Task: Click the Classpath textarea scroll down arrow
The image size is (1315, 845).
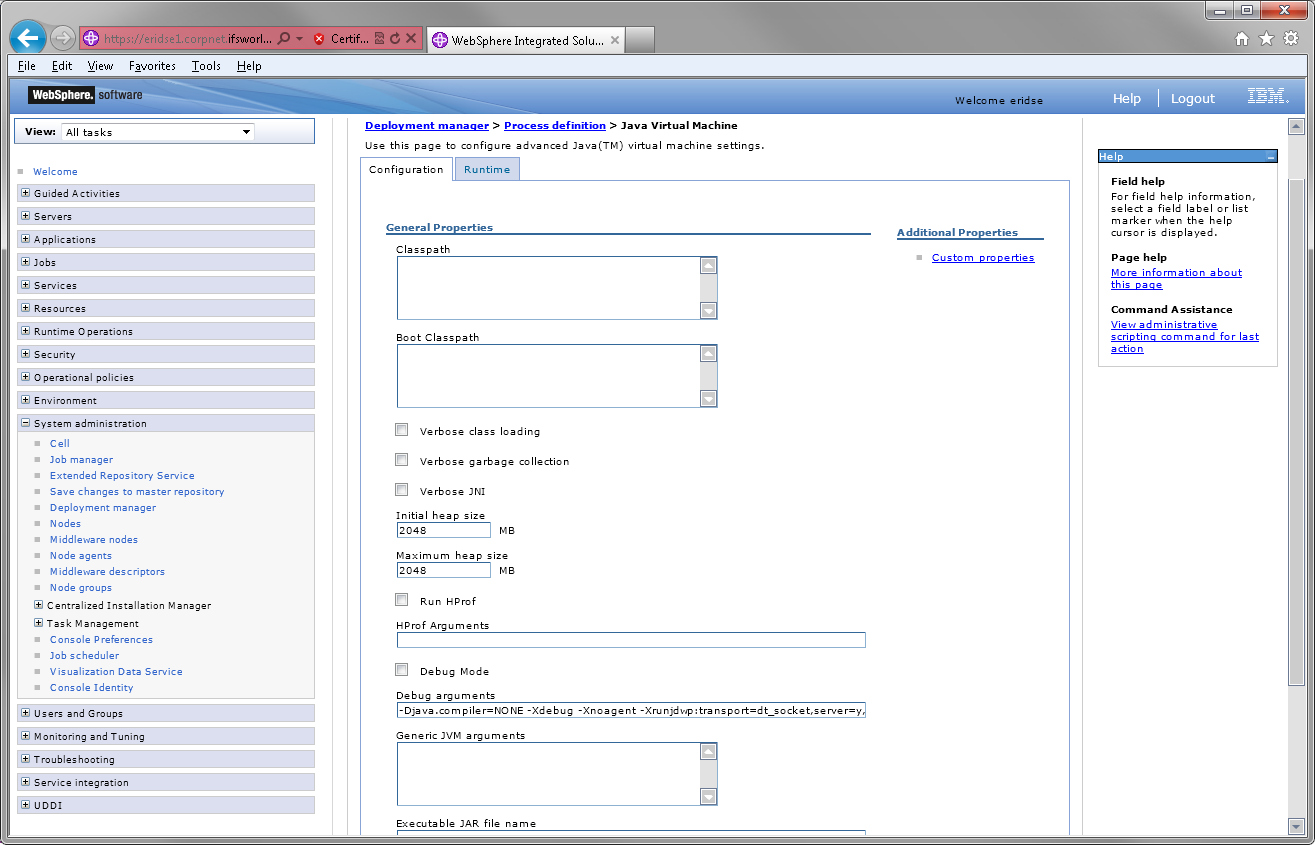Action: click(709, 311)
